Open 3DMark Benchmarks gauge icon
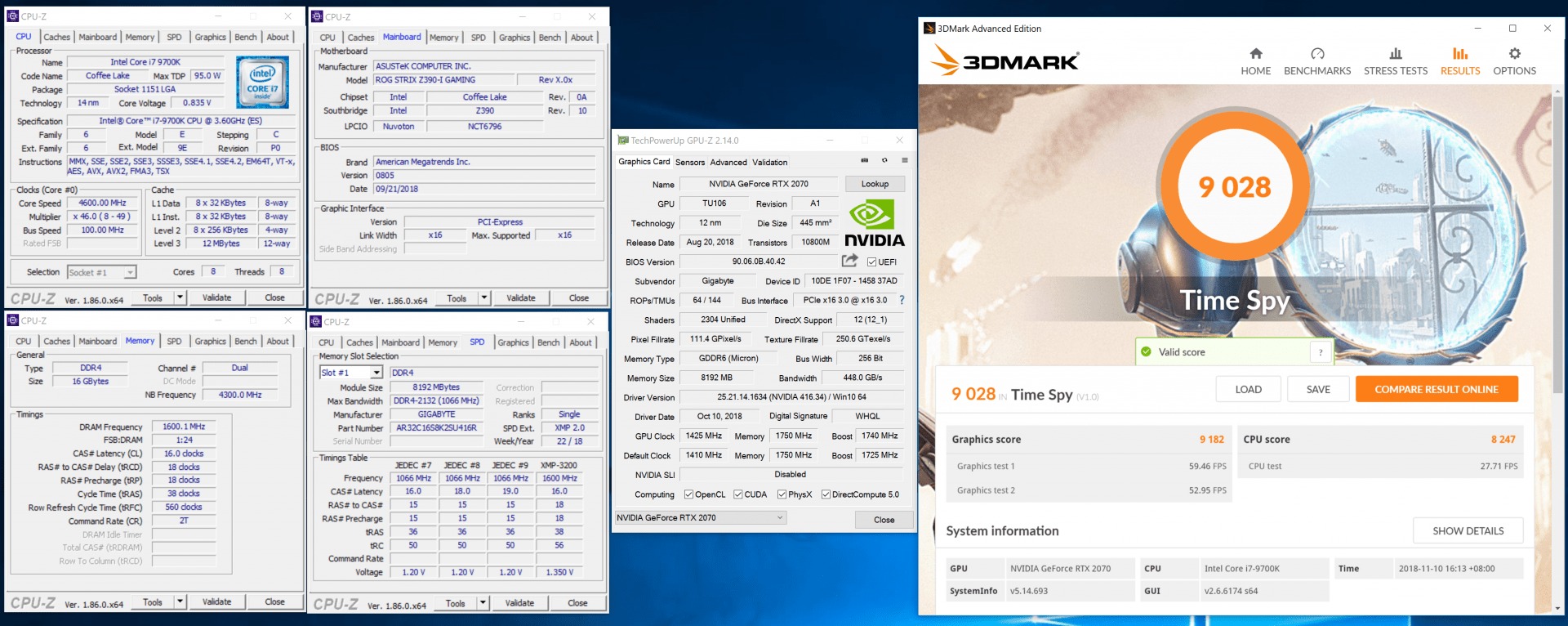This screenshot has width=1568, height=626. coord(1317,54)
